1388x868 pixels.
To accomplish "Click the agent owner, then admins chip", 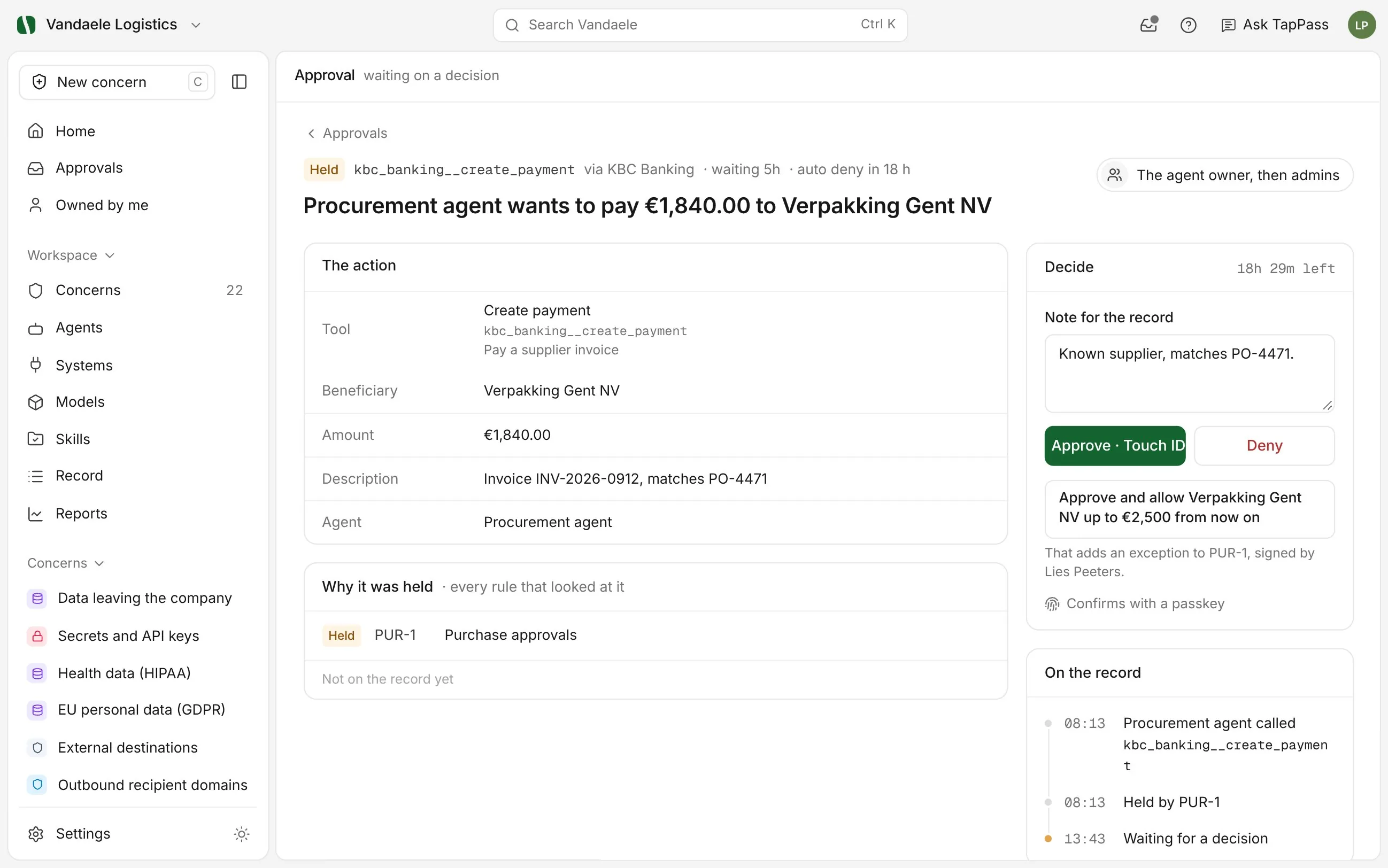I will (x=1224, y=175).
